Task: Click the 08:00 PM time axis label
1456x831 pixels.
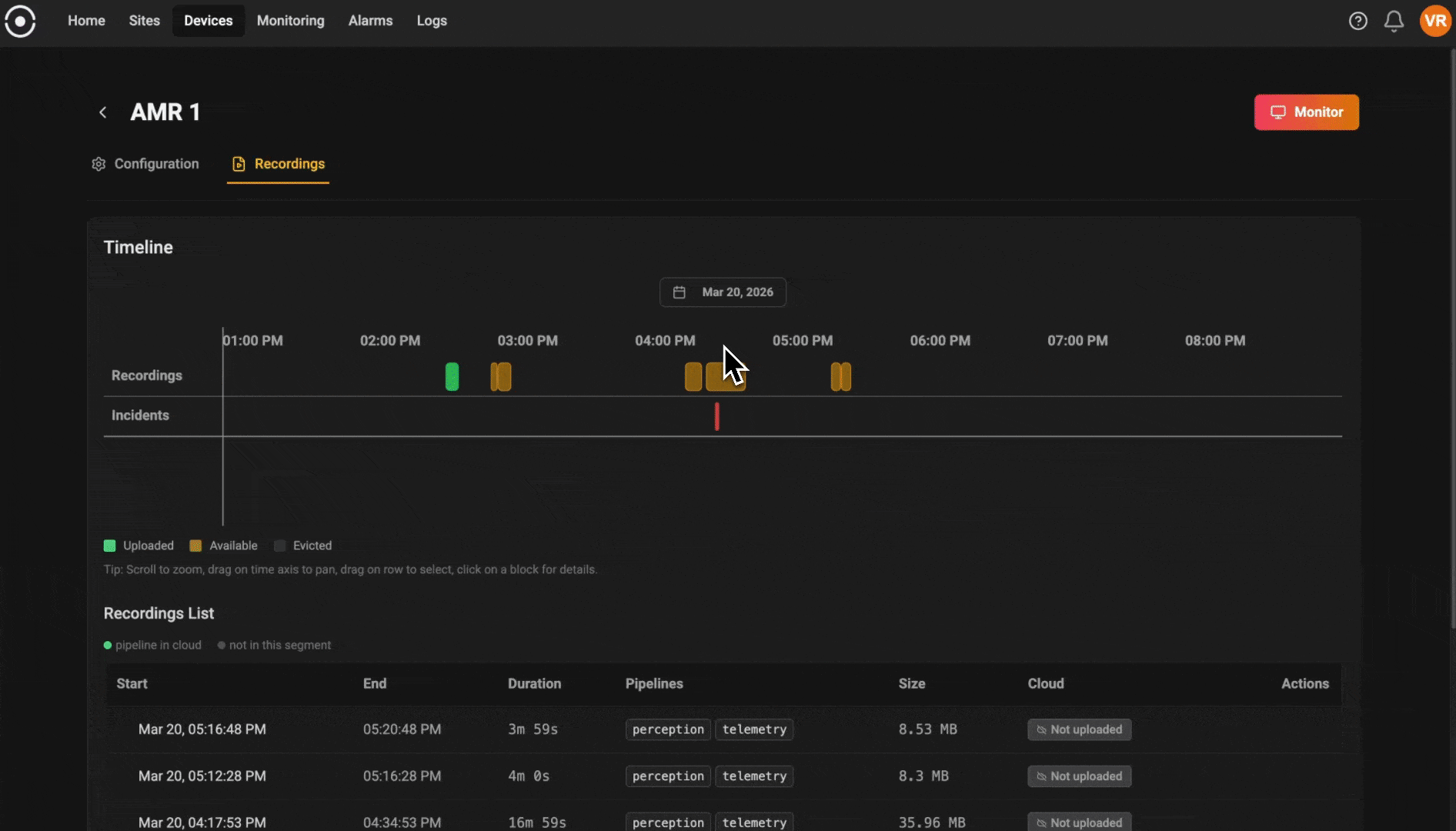Action: pyautogui.click(x=1215, y=341)
